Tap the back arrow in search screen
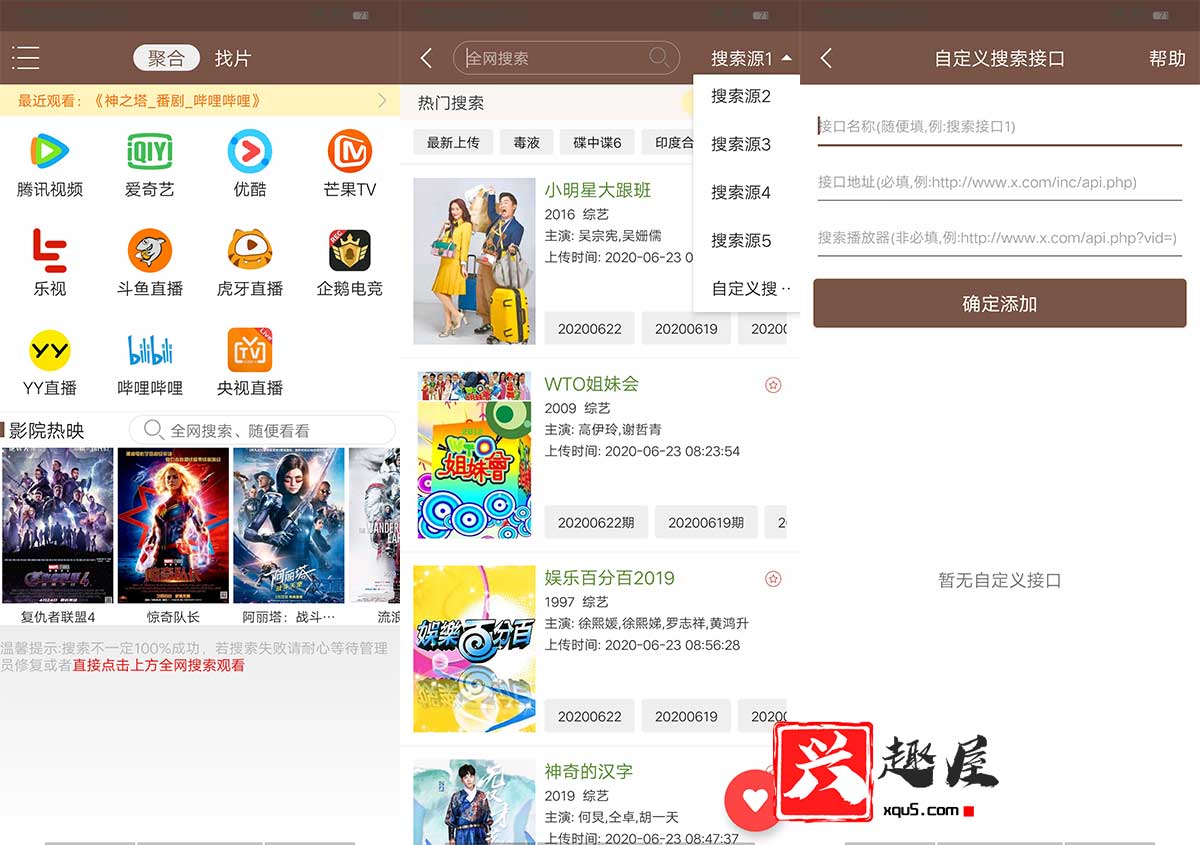Image resolution: width=1200 pixels, height=845 pixels. point(426,58)
